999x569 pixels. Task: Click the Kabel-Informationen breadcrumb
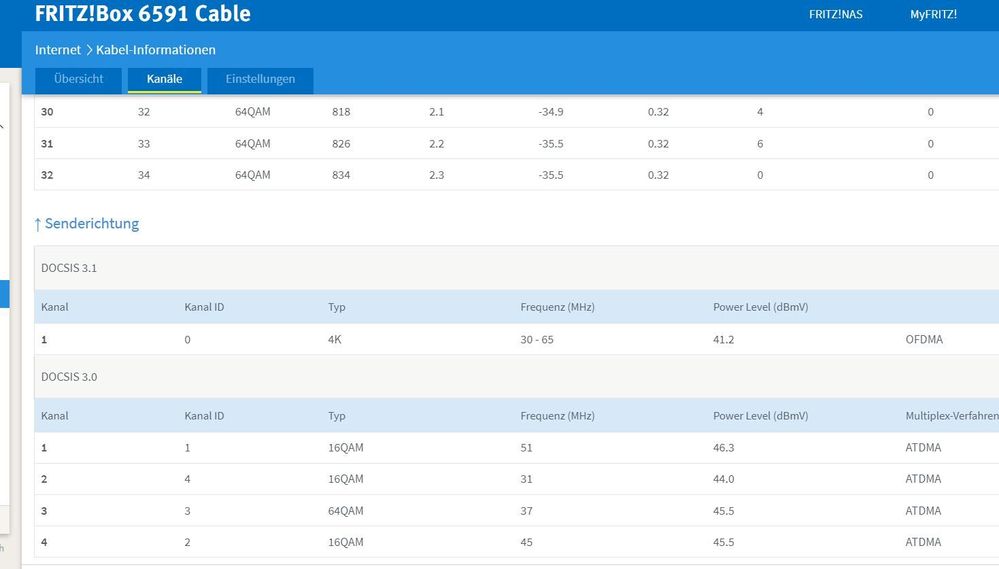[x=156, y=50]
